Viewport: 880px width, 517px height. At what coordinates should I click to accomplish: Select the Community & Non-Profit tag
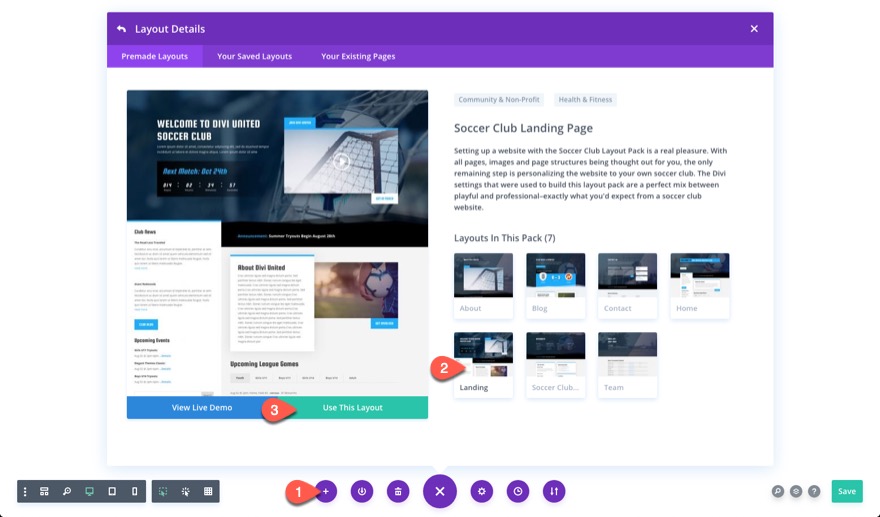point(498,99)
